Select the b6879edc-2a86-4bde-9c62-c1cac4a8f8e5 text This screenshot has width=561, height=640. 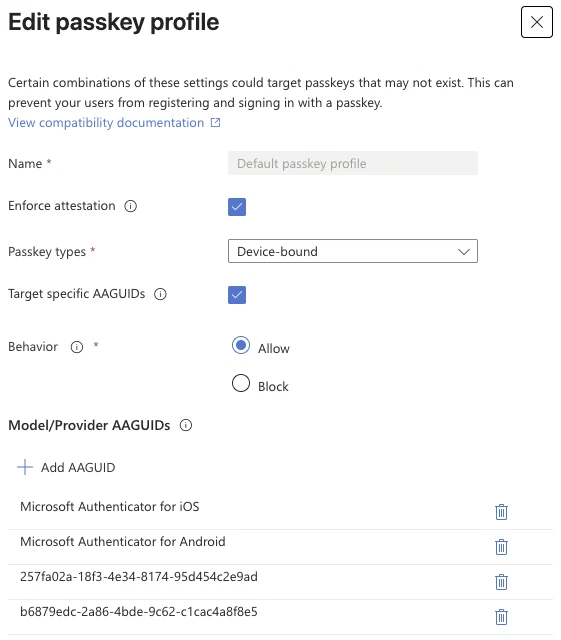(139, 612)
